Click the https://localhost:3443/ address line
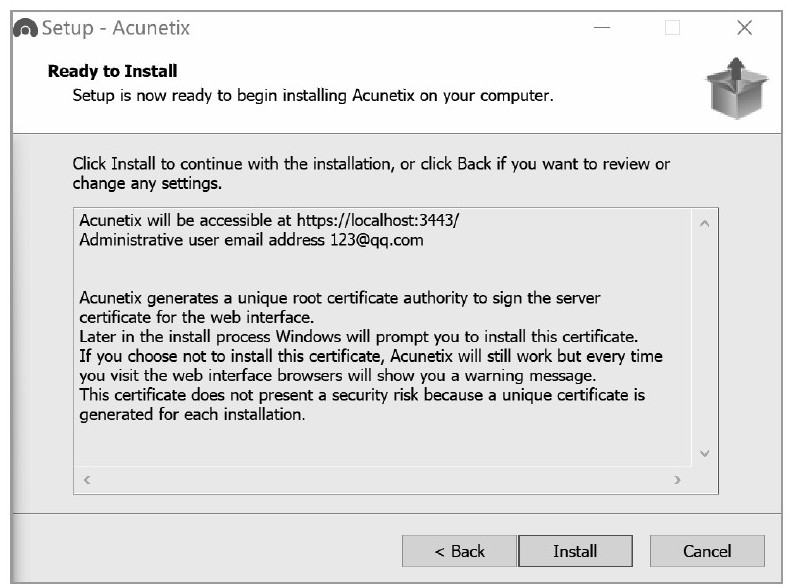 [x=269, y=220]
